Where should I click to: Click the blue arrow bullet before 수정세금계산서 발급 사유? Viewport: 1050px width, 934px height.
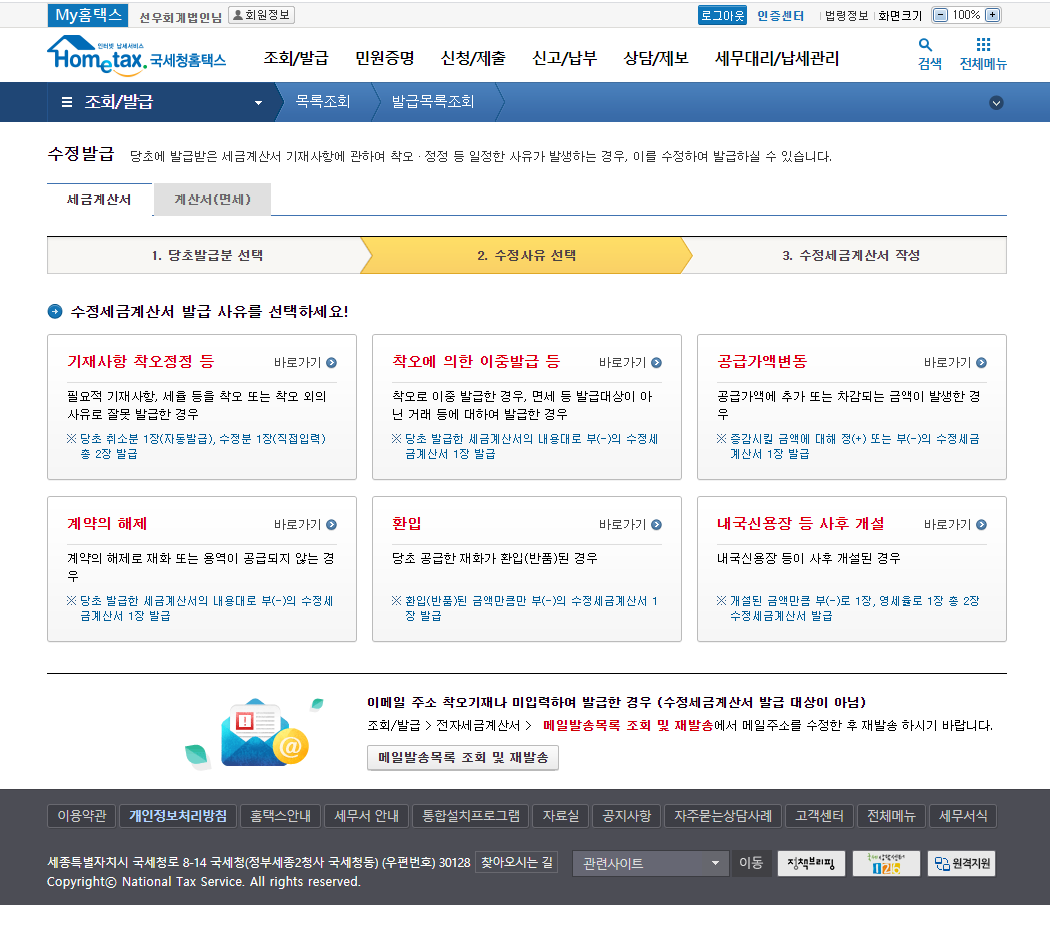[x=55, y=311]
